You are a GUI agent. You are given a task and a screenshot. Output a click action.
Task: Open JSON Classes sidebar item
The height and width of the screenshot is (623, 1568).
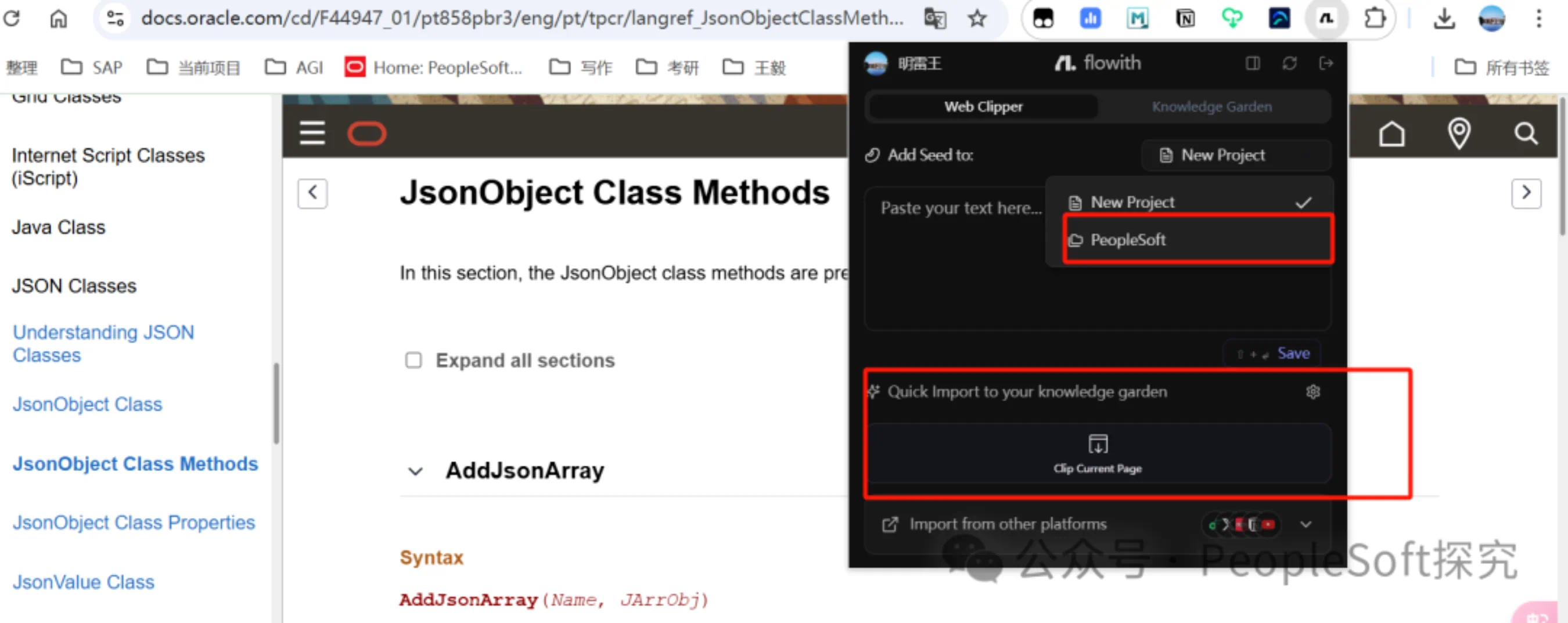click(x=74, y=285)
